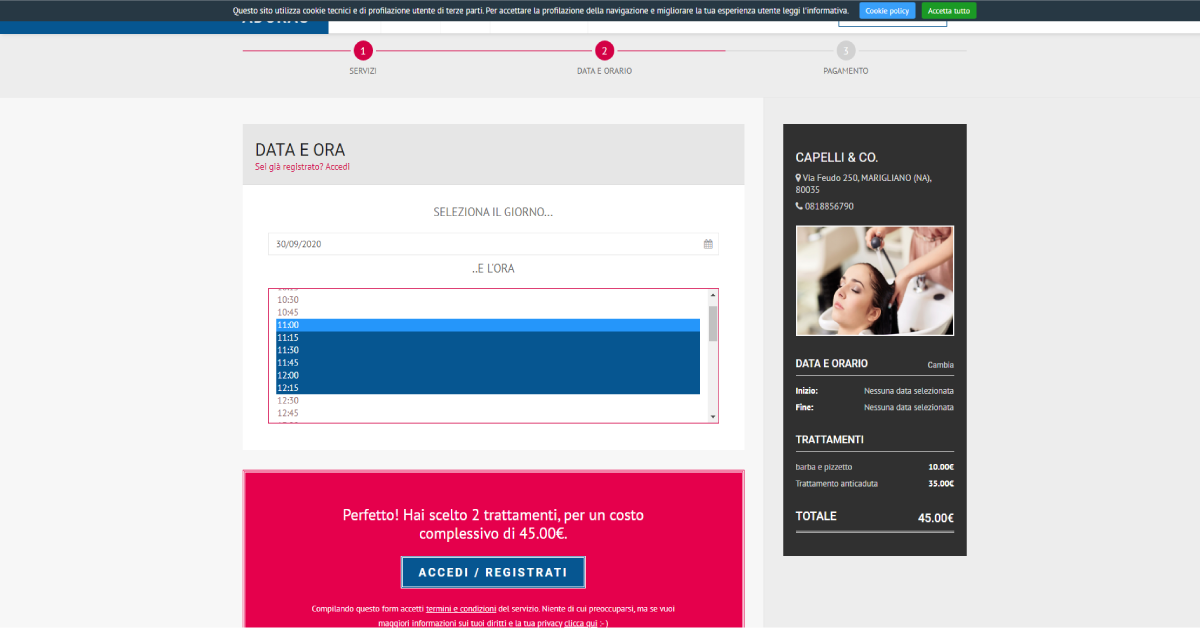Click the total amount 45.00€
The height and width of the screenshot is (628, 1200).
coord(936,518)
